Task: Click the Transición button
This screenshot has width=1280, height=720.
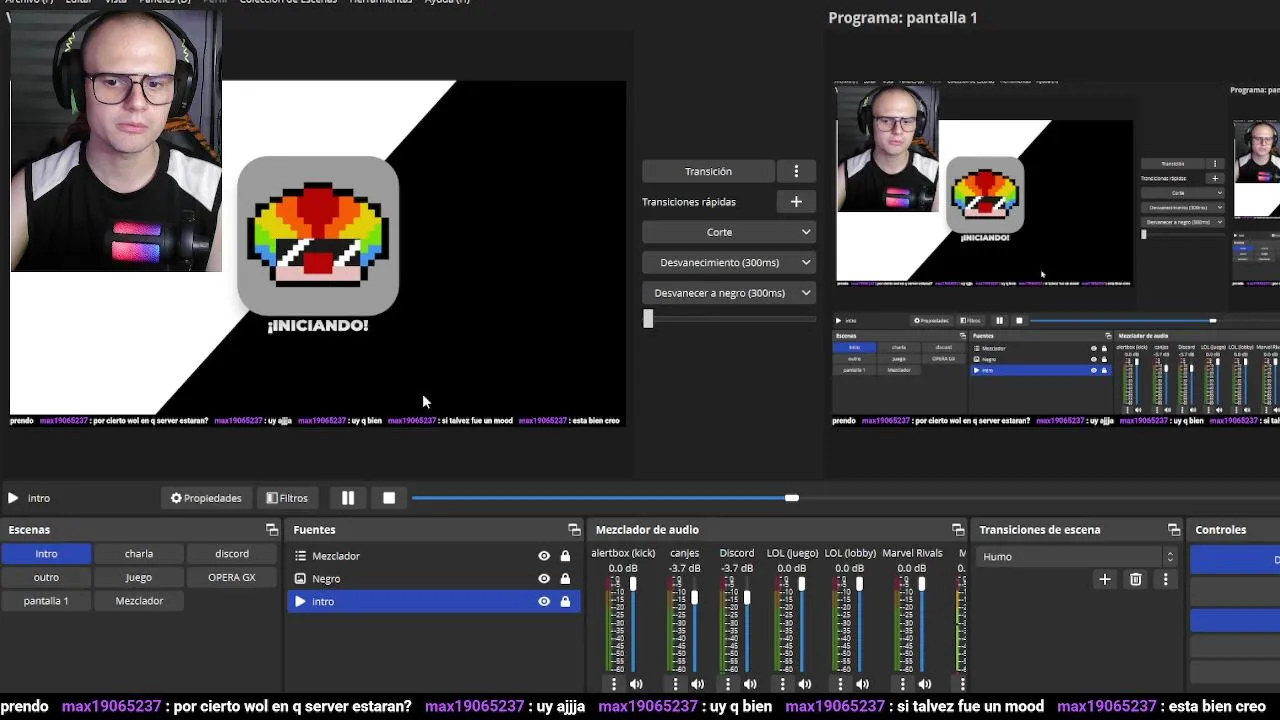Action: click(708, 171)
